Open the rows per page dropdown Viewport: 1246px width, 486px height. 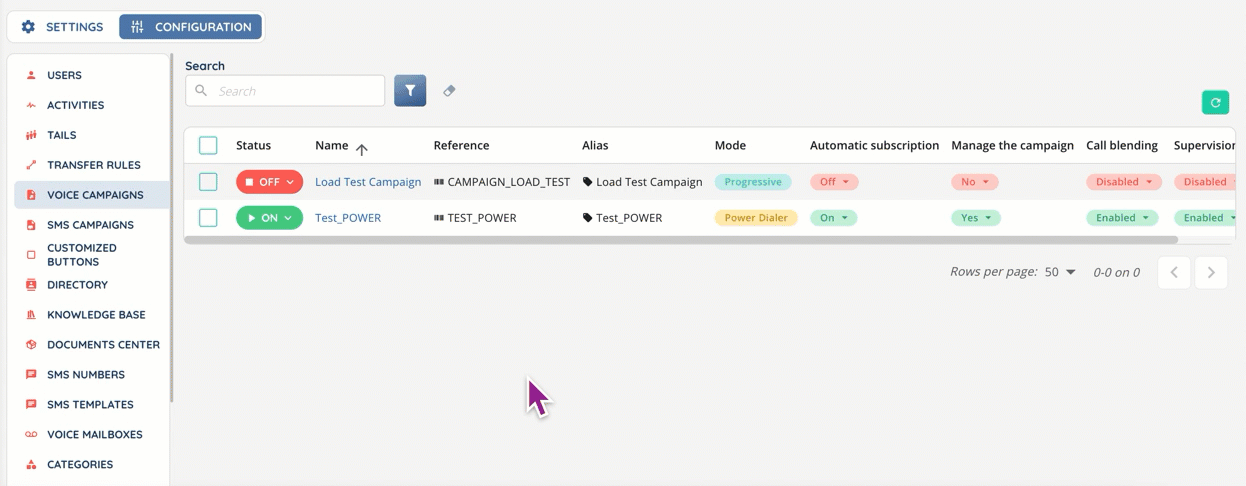[x=1060, y=272]
